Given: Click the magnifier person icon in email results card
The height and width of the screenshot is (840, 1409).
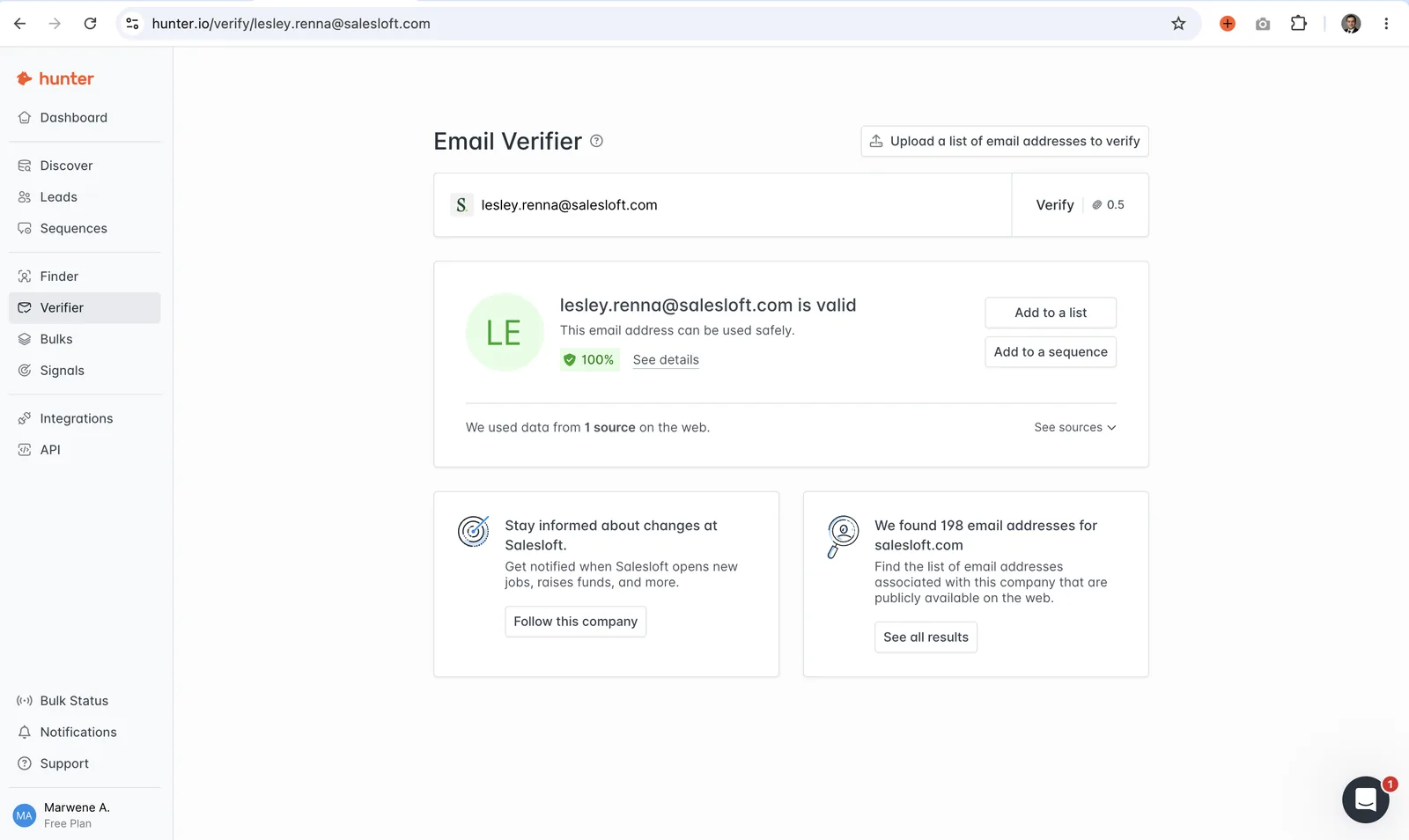Looking at the screenshot, I should pyautogui.click(x=843, y=536).
